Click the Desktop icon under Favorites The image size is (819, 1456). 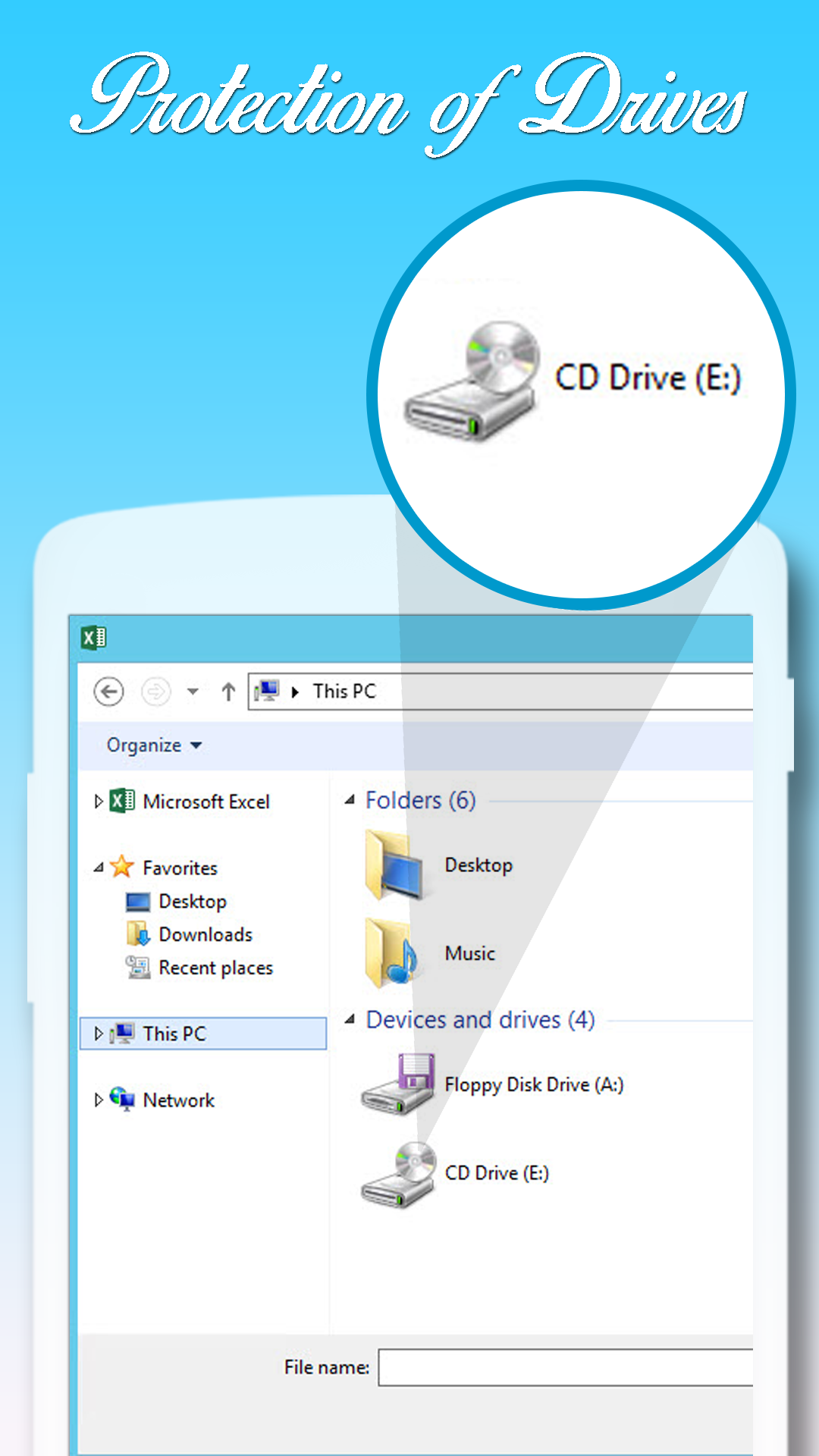[x=138, y=902]
